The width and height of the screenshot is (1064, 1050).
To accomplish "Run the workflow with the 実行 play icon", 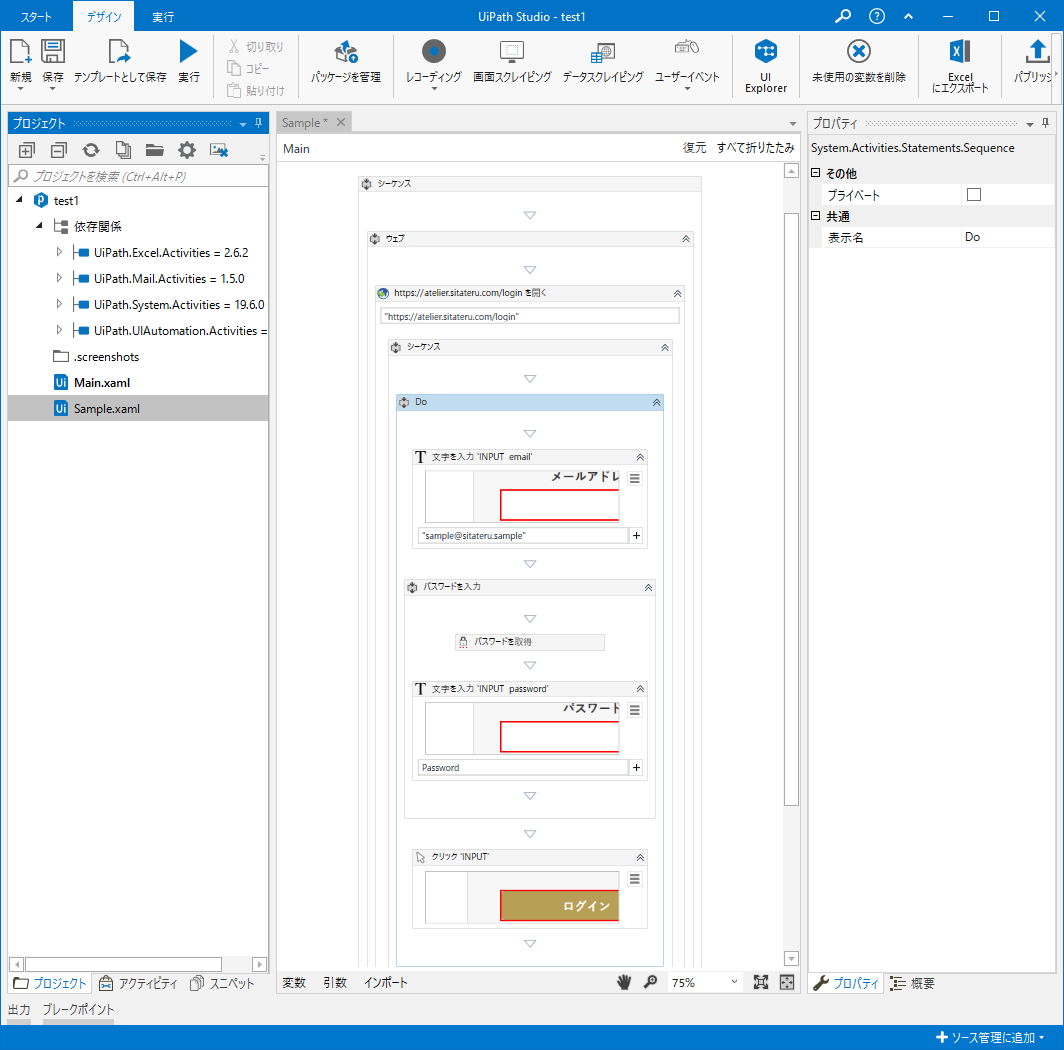I will pos(189,52).
